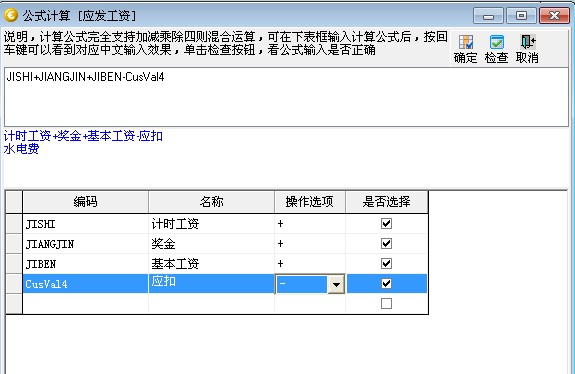The image size is (575, 374).
Task: Close the 公式计算 window
Action: click(x=554, y=16)
